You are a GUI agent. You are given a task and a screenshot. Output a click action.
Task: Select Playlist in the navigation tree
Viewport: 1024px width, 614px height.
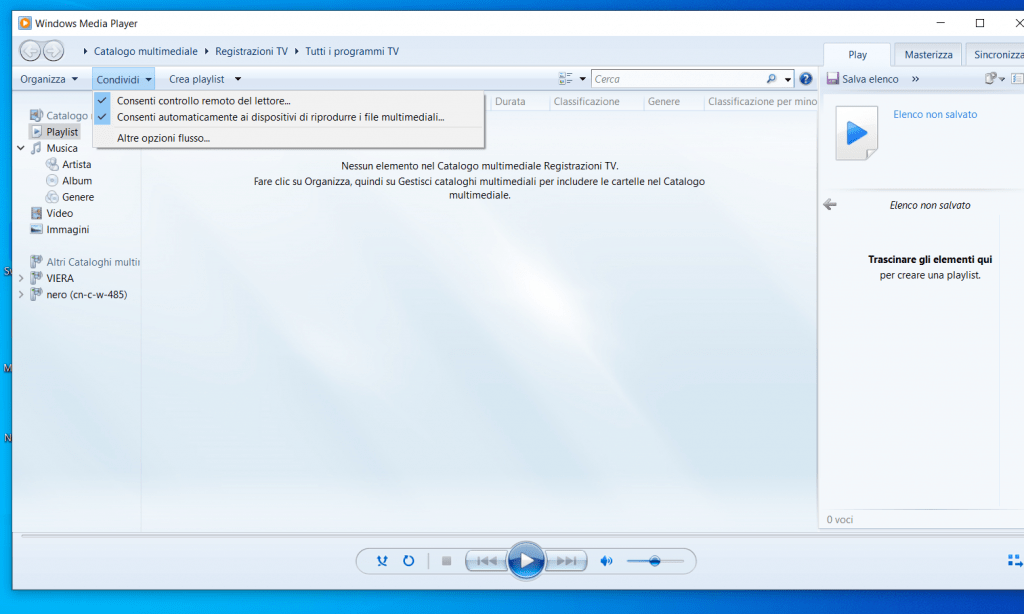62,132
